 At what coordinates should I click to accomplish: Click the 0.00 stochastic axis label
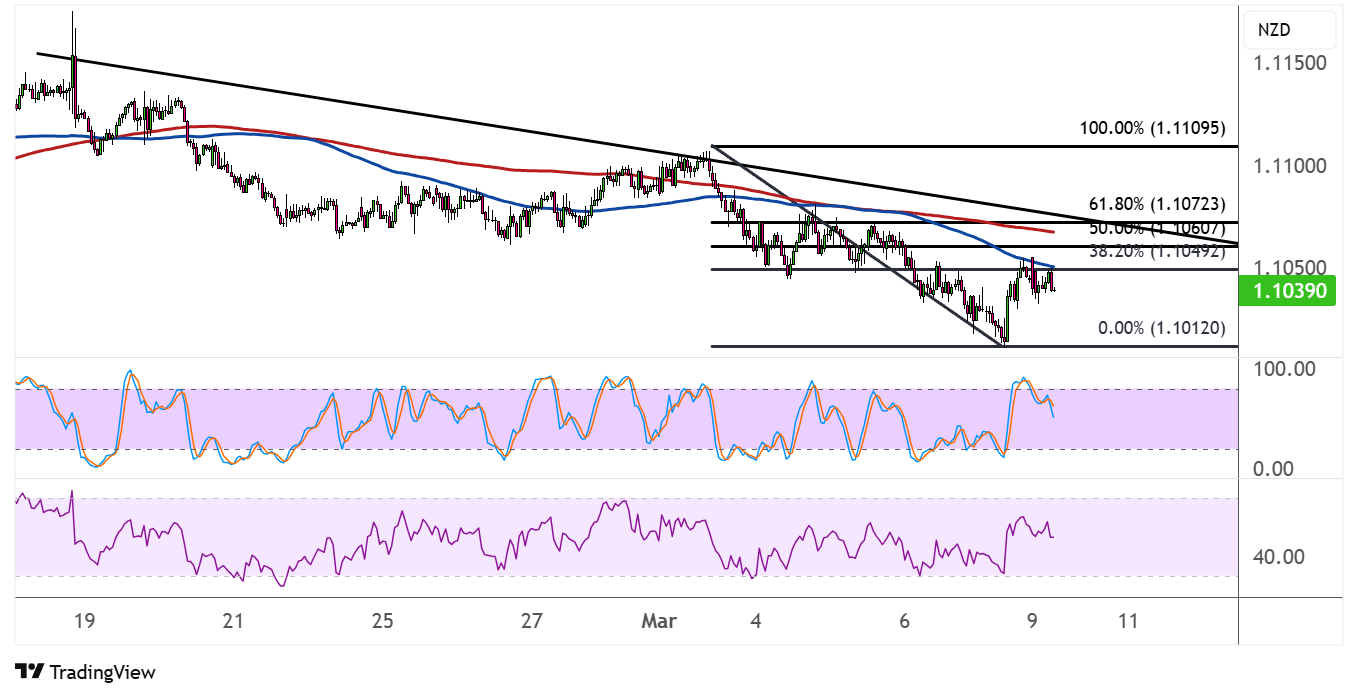click(x=1272, y=469)
